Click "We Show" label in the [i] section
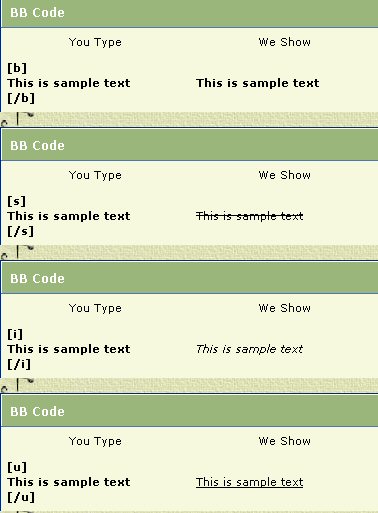378x513 pixels. [285, 308]
